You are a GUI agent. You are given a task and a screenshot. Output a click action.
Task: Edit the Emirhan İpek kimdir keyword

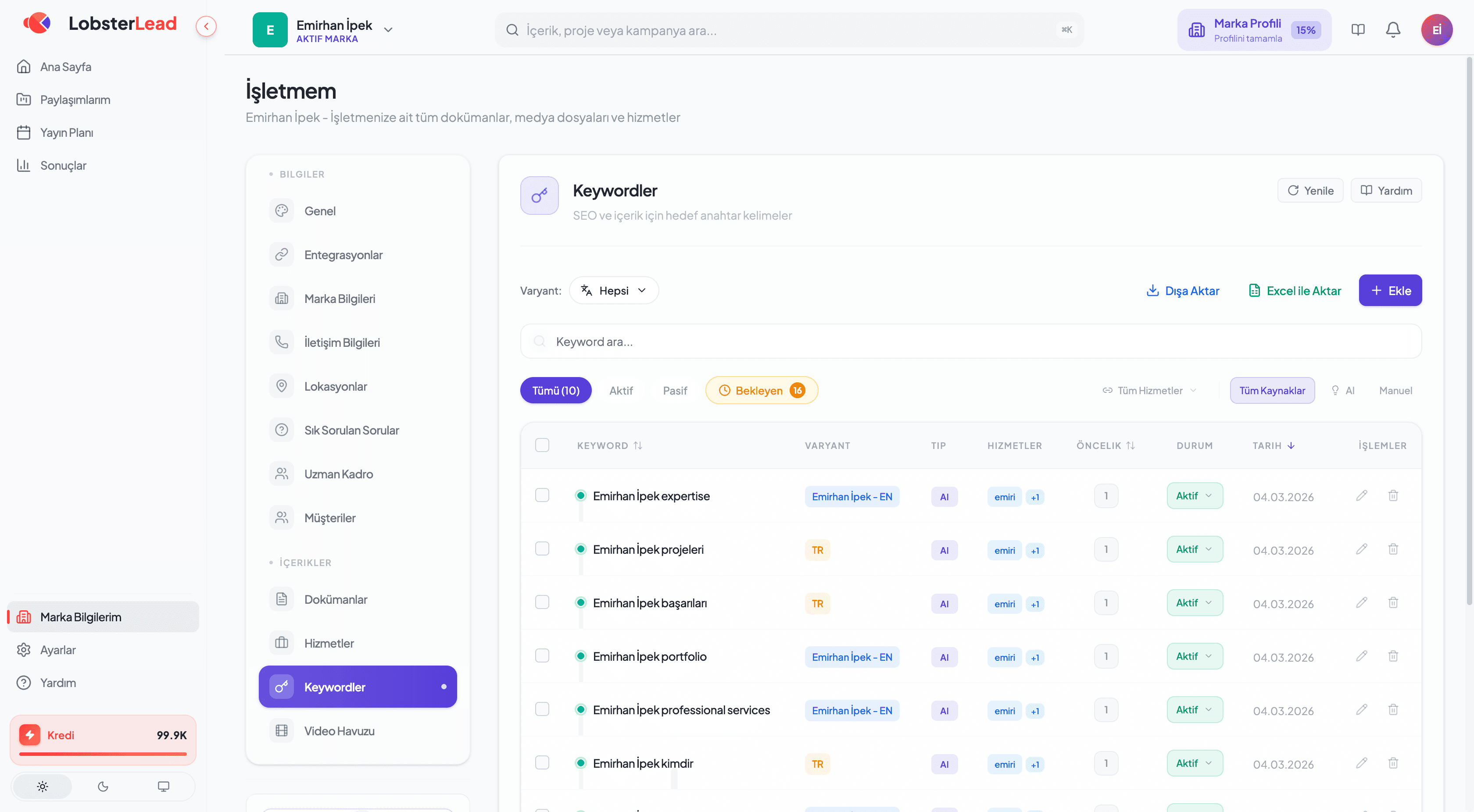[x=1361, y=763]
